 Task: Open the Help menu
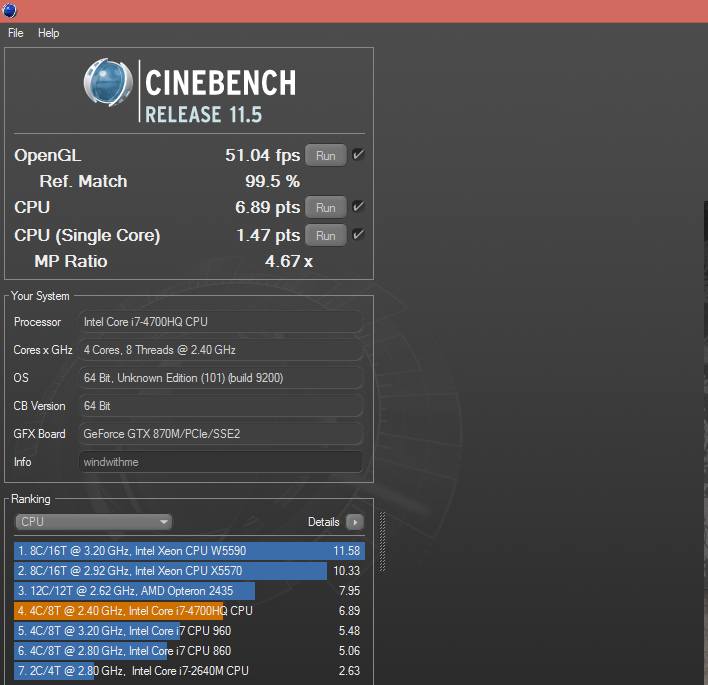(x=48, y=33)
